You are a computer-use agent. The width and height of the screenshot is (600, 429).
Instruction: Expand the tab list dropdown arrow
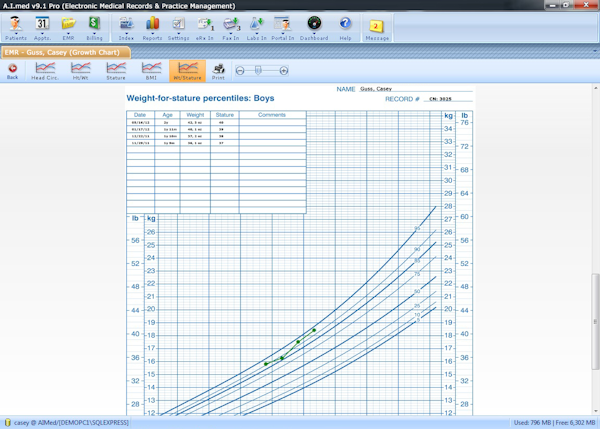pyautogui.click(x=595, y=51)
